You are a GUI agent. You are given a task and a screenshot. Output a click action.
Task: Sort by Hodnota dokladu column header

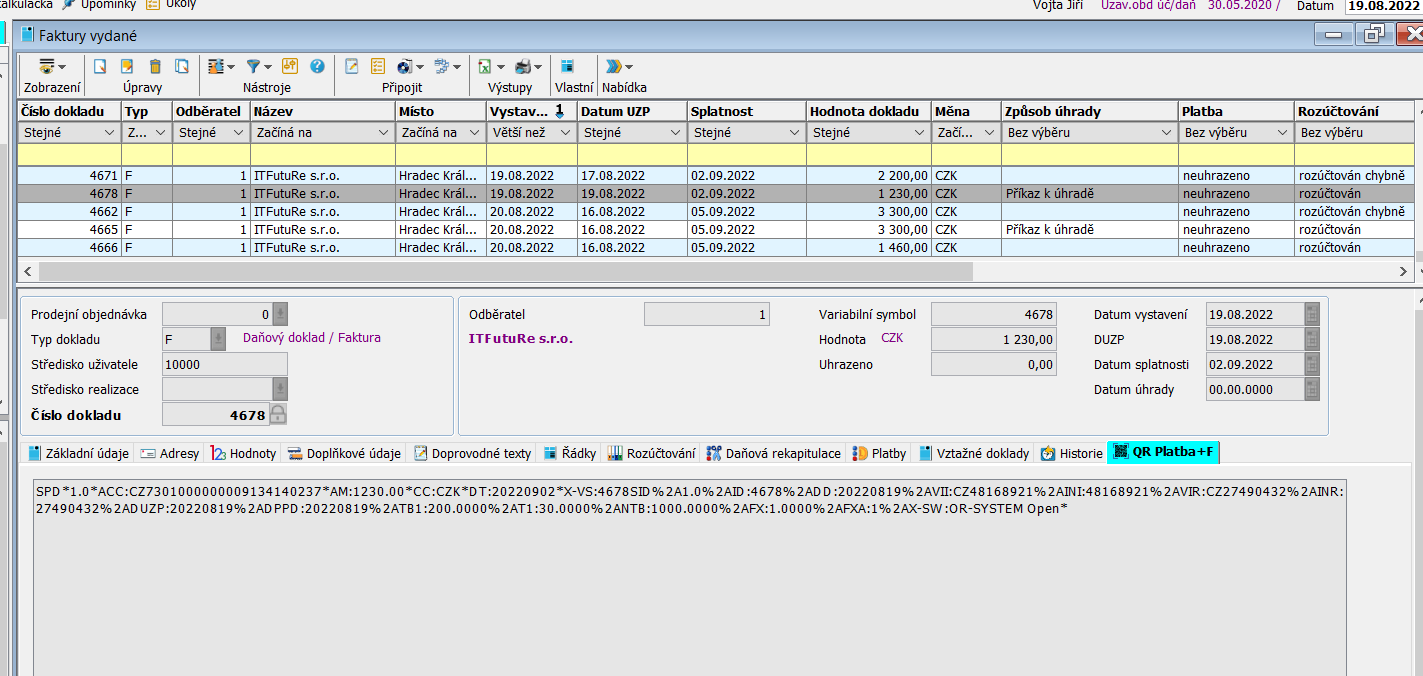tap(867, 111)
